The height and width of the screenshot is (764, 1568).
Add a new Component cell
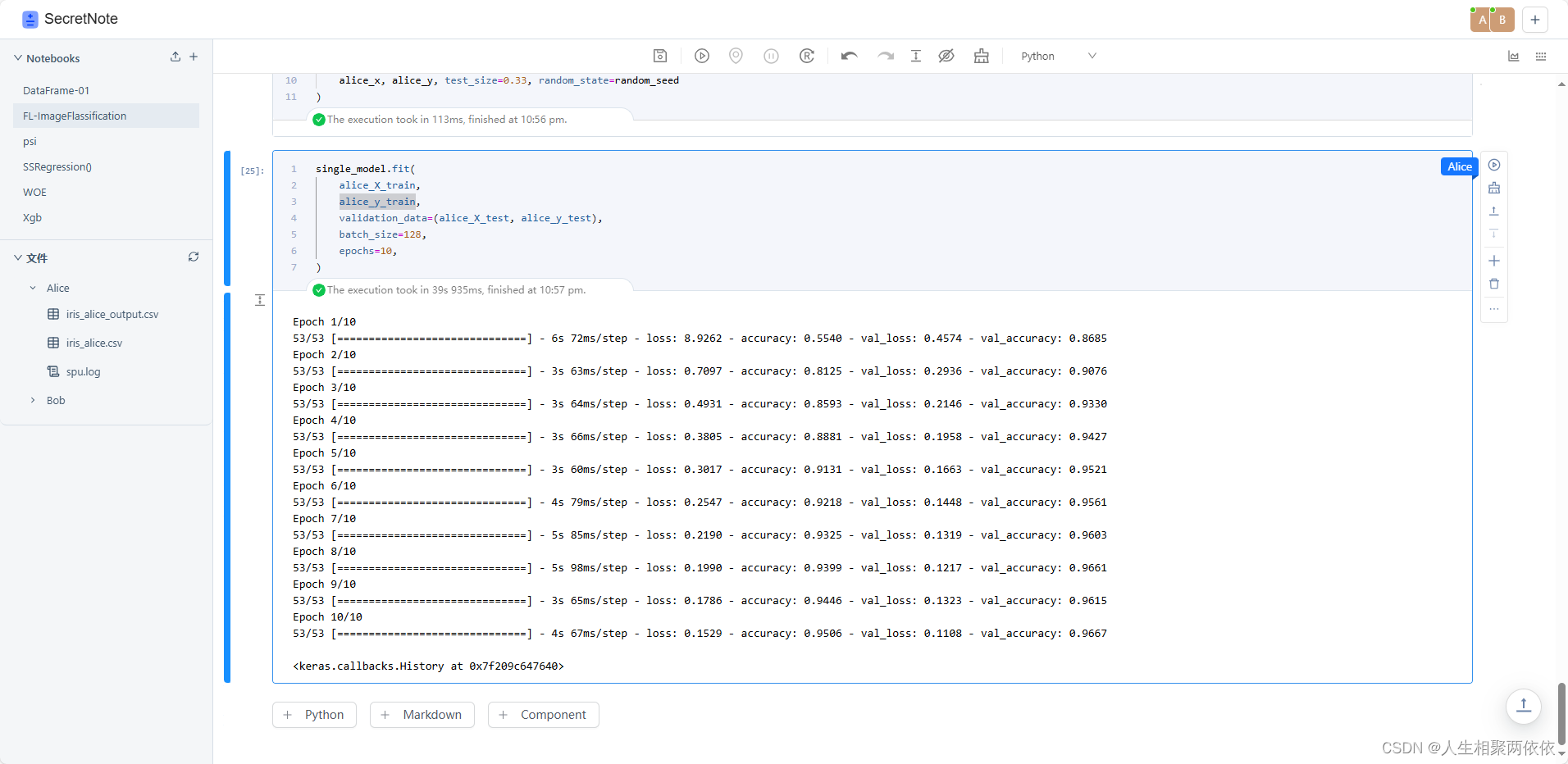[x=544, y=715]
